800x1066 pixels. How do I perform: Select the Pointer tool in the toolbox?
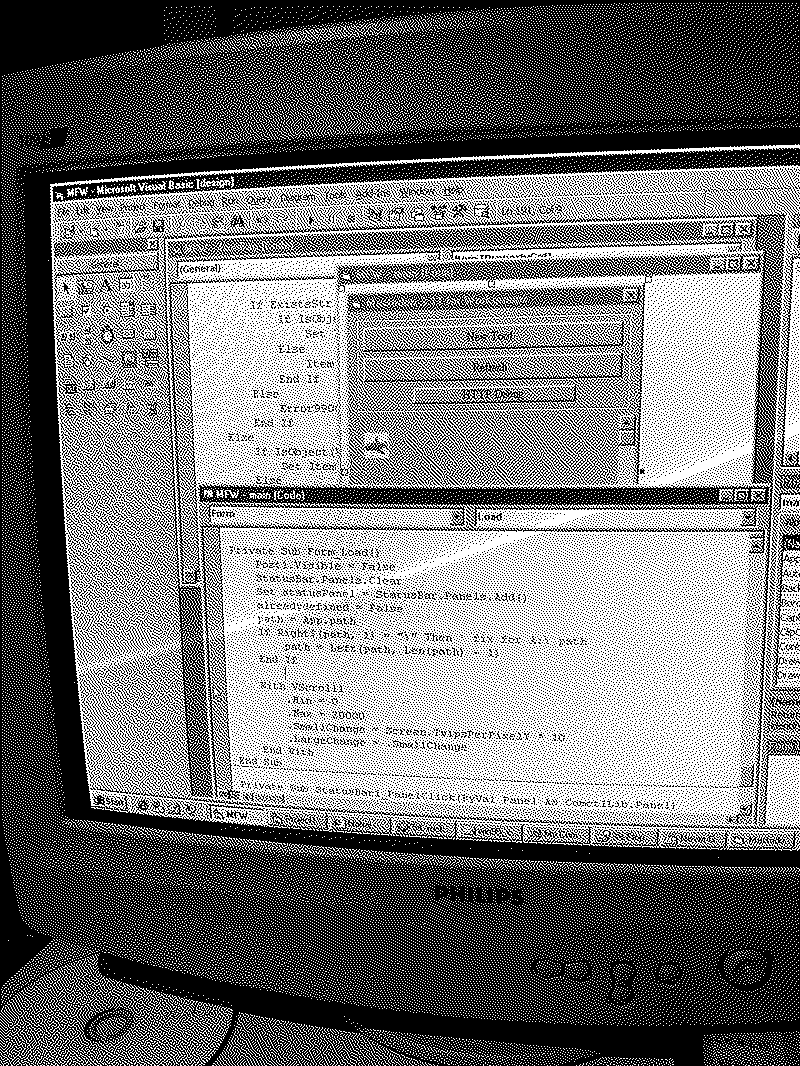coord(68,287)
